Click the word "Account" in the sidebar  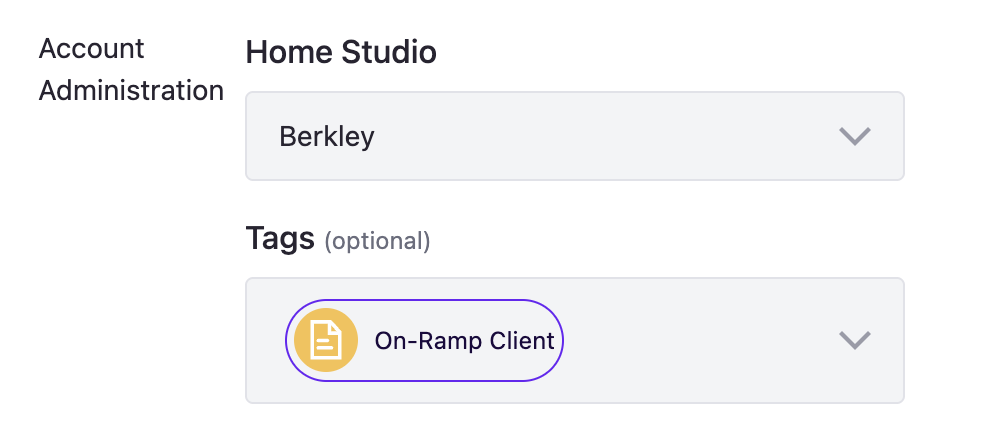(91, 48)
